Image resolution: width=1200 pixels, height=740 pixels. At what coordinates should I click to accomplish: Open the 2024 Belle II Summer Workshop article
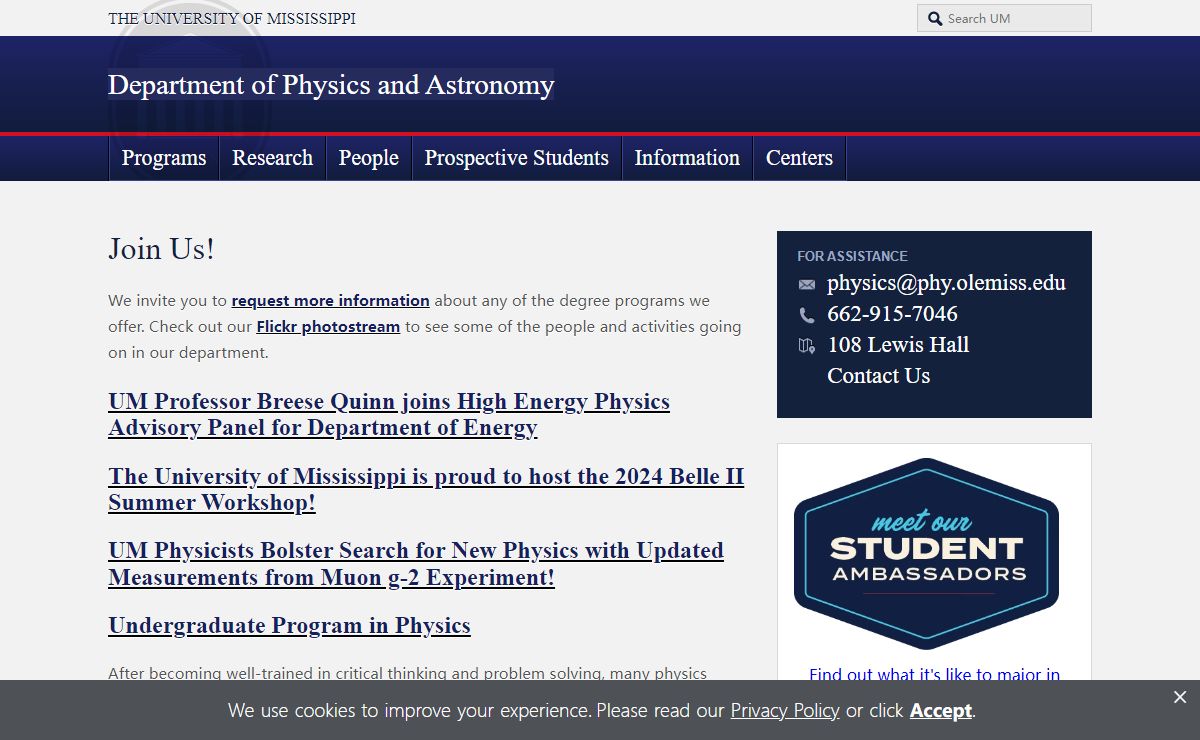(x=426, y=489)
